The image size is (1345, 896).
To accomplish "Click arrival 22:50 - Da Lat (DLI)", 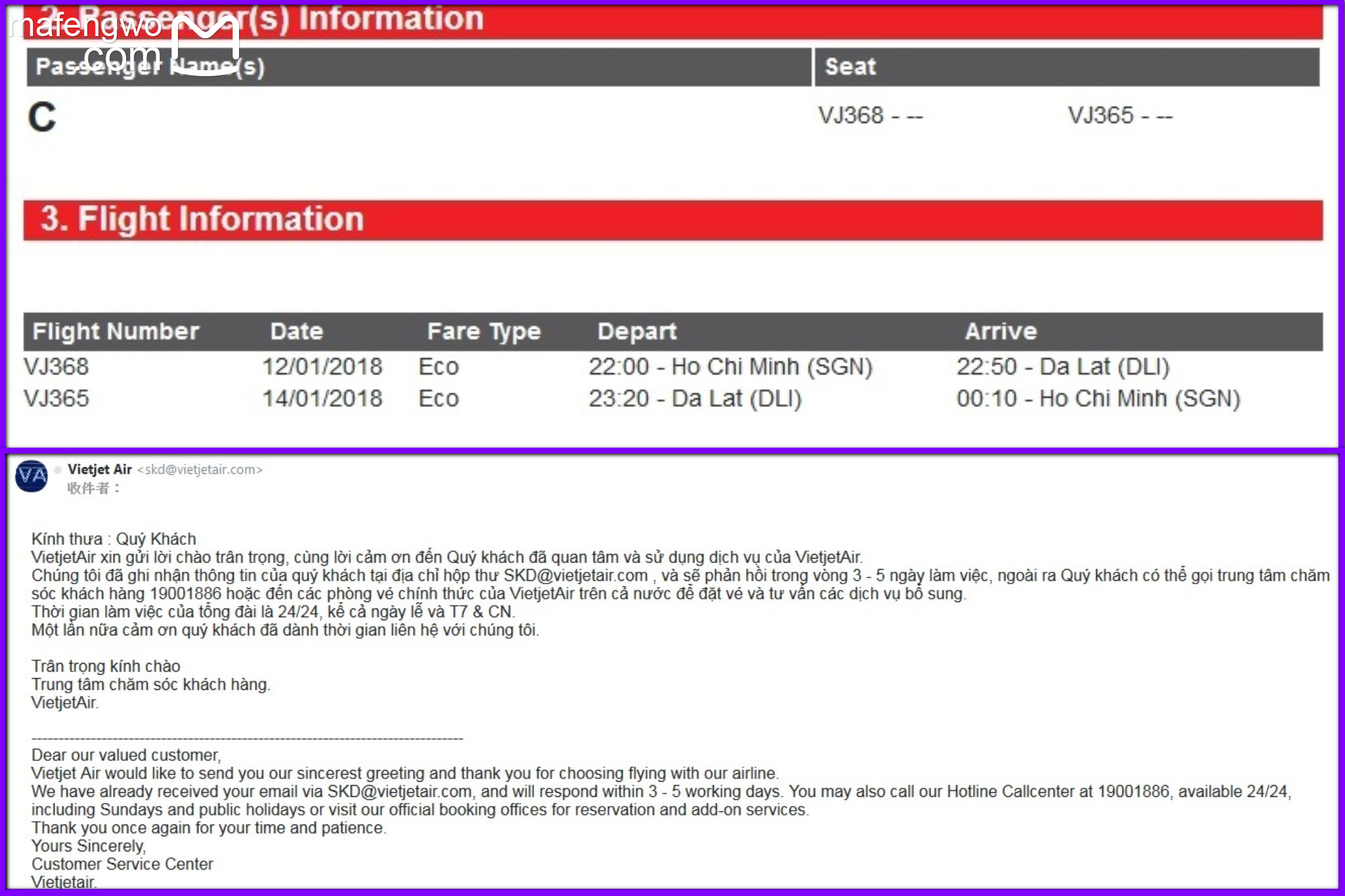I will pyautogui.click(x=1063, y=367).
